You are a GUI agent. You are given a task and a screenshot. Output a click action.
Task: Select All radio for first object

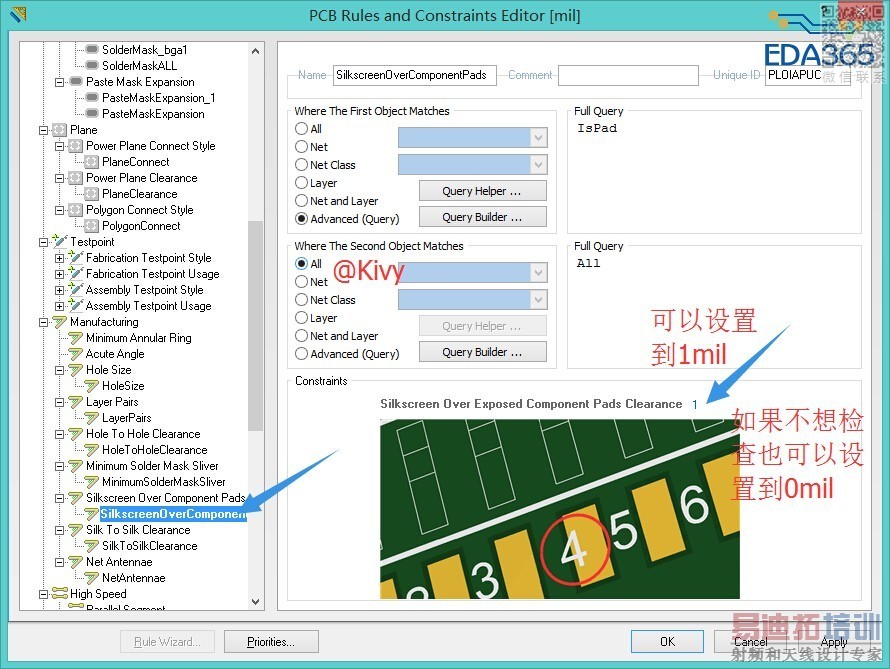pos(301,129)
